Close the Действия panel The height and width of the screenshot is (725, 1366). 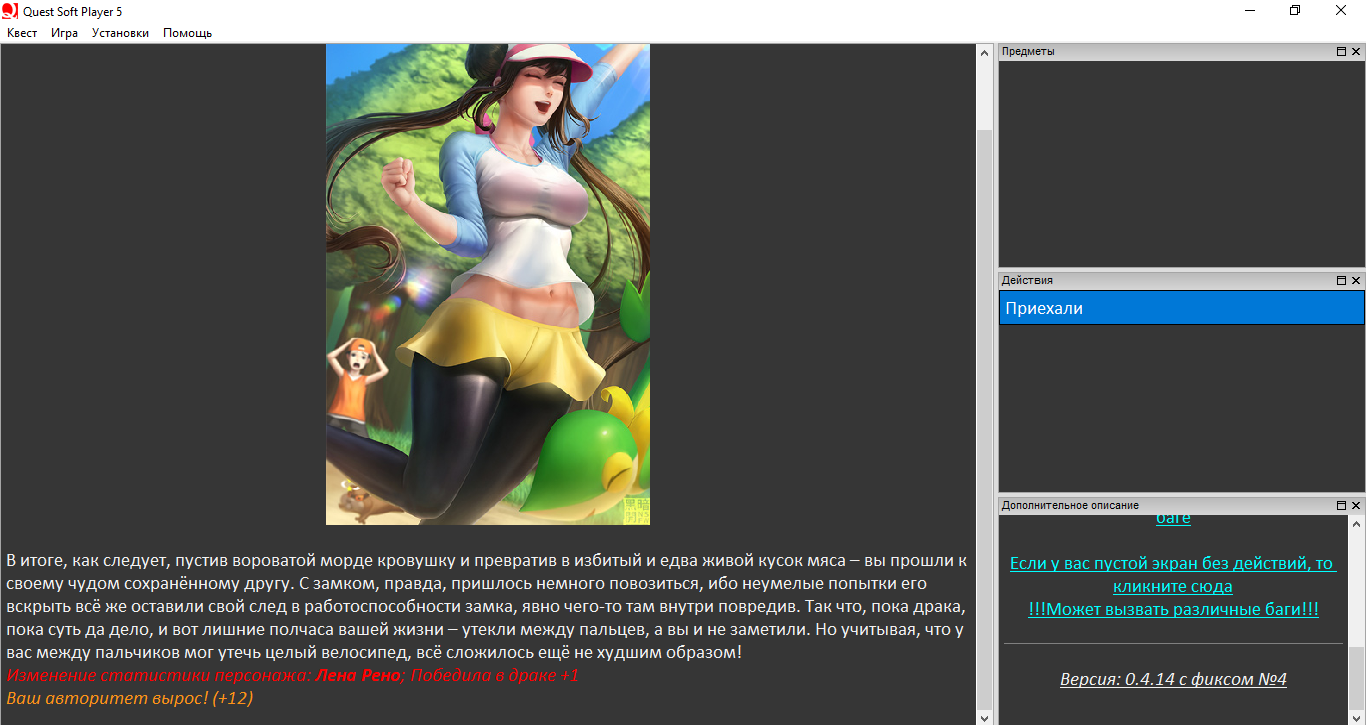point(1356,281)
